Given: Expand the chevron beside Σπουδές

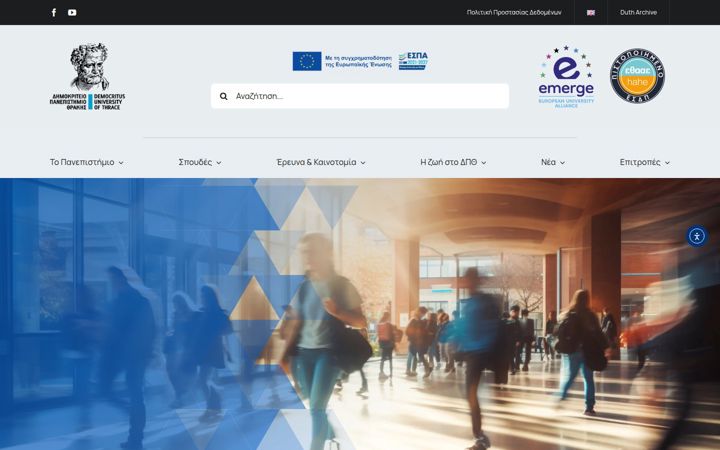Looking at the screenshot, I should (x=219, y=163).
